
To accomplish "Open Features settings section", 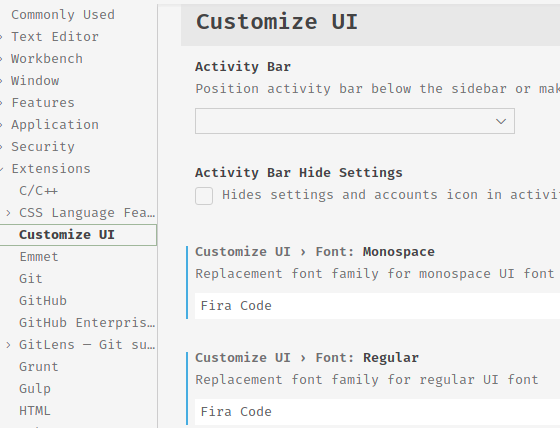I will (43, 103).
